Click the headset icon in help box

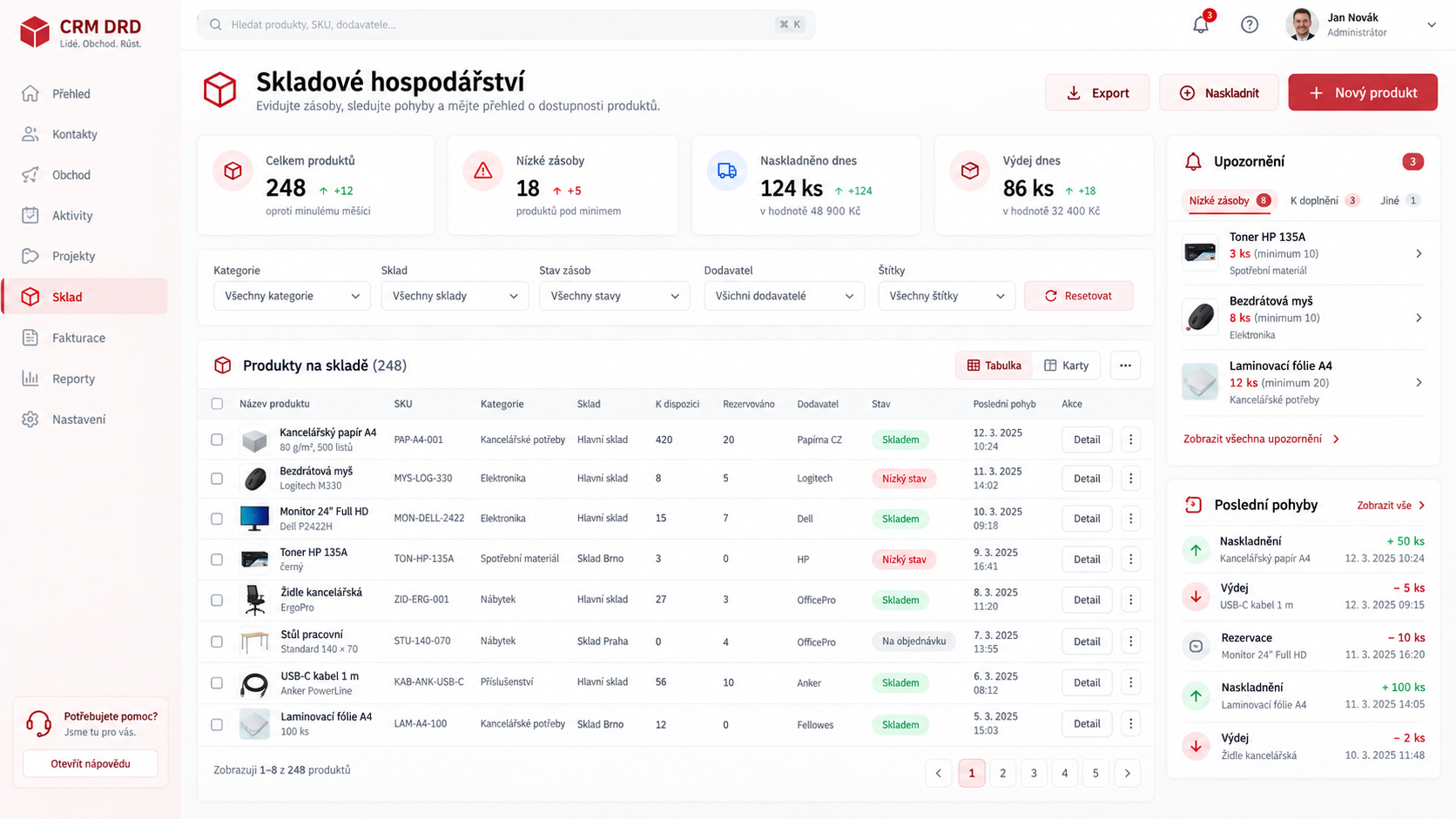(x=38, y=723)
